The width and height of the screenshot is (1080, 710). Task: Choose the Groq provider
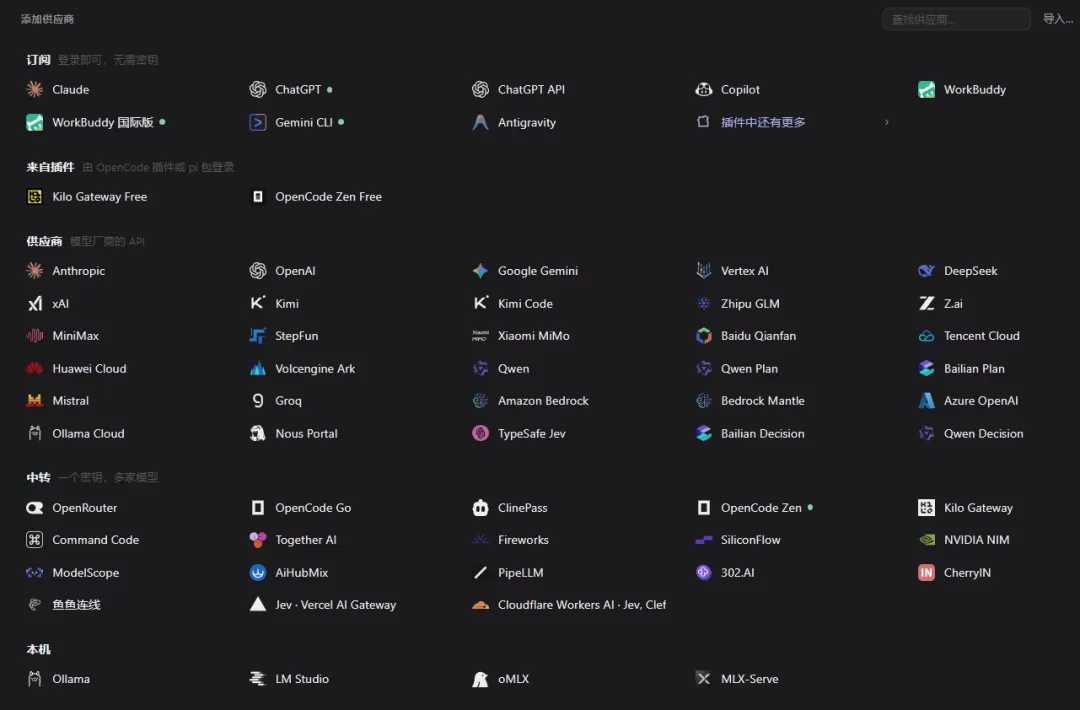click(x=276, y=401)
